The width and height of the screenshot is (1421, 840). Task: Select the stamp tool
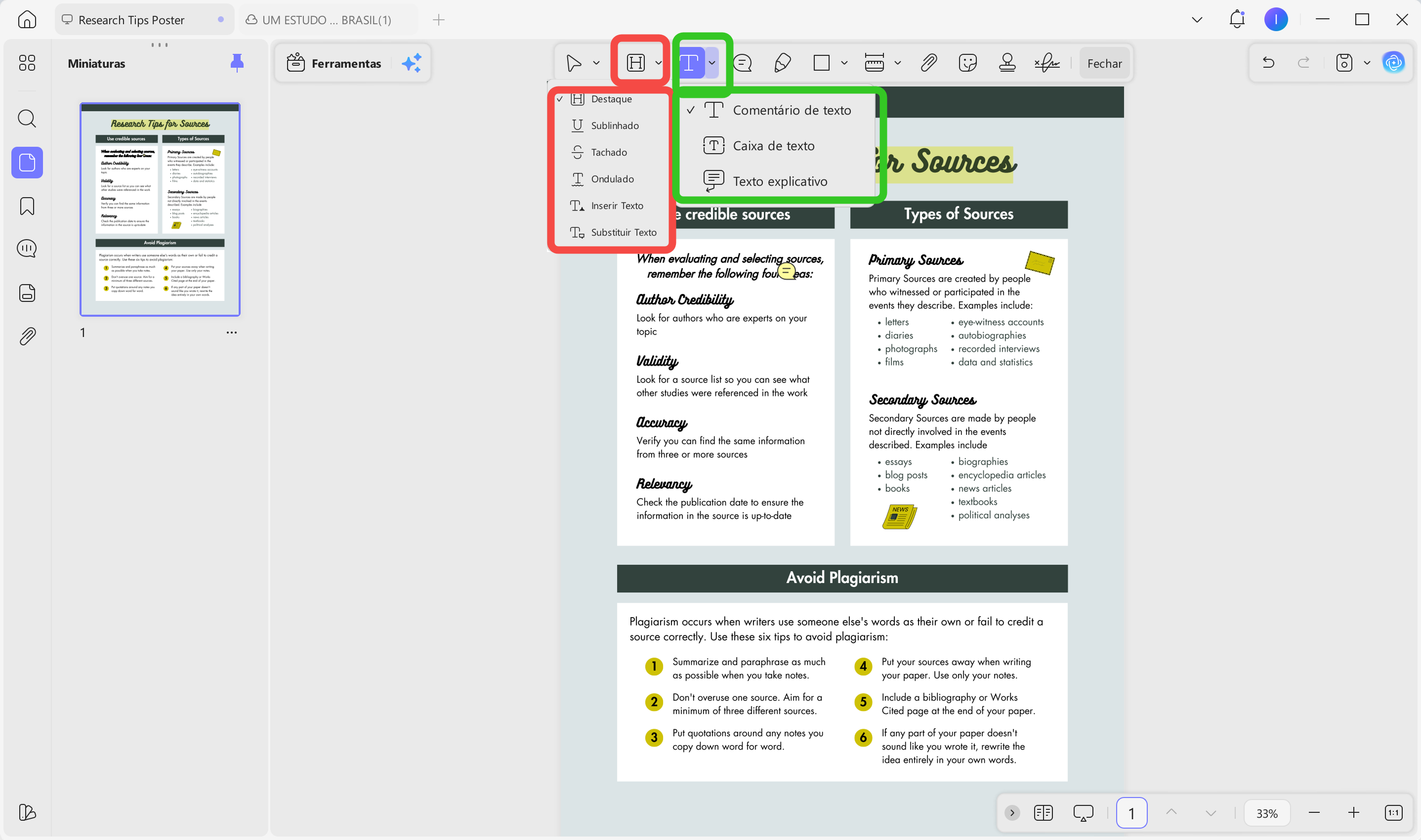coord(1007,63)
